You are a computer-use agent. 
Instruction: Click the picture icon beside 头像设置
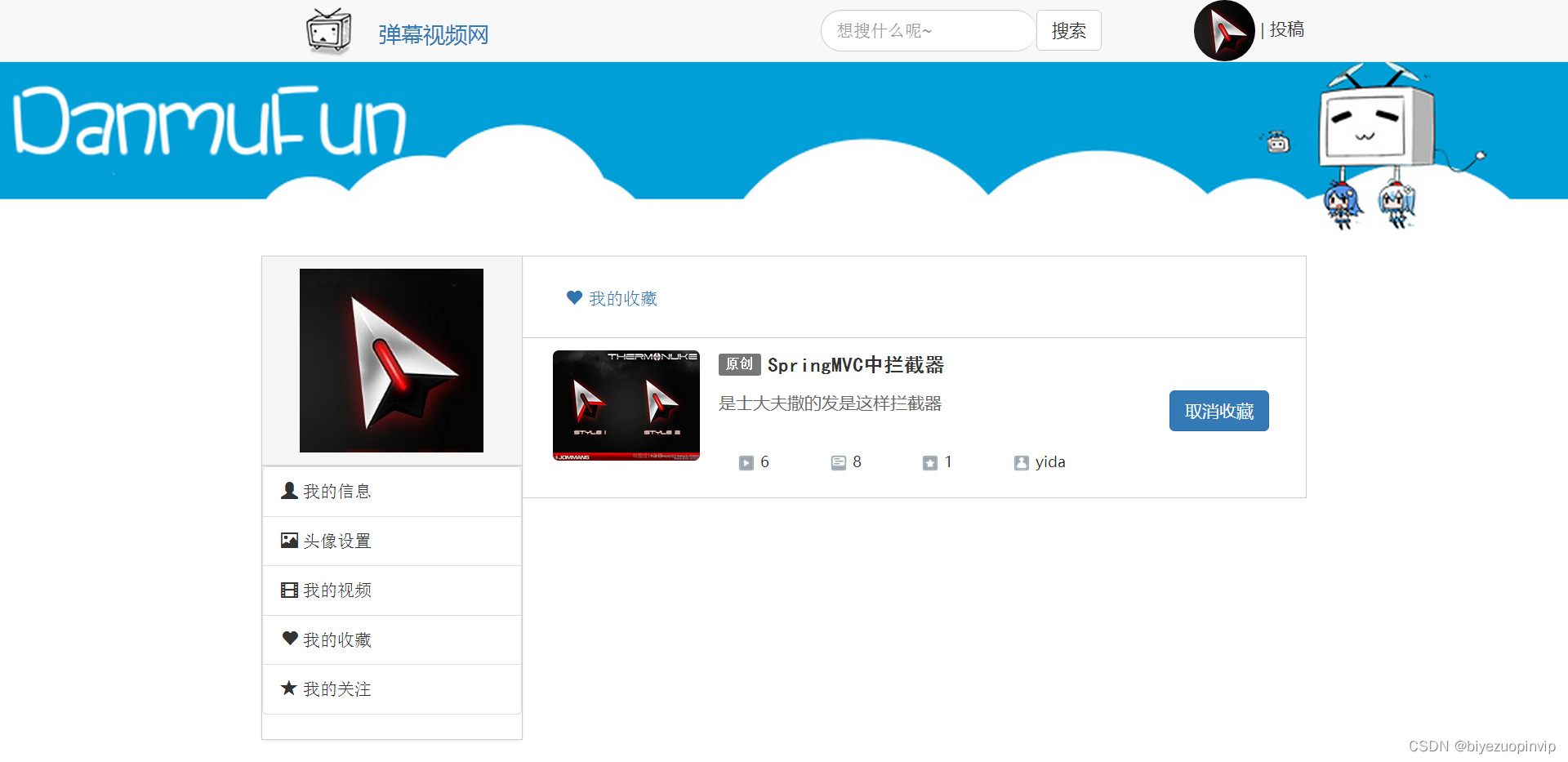[x=289, y=540]
